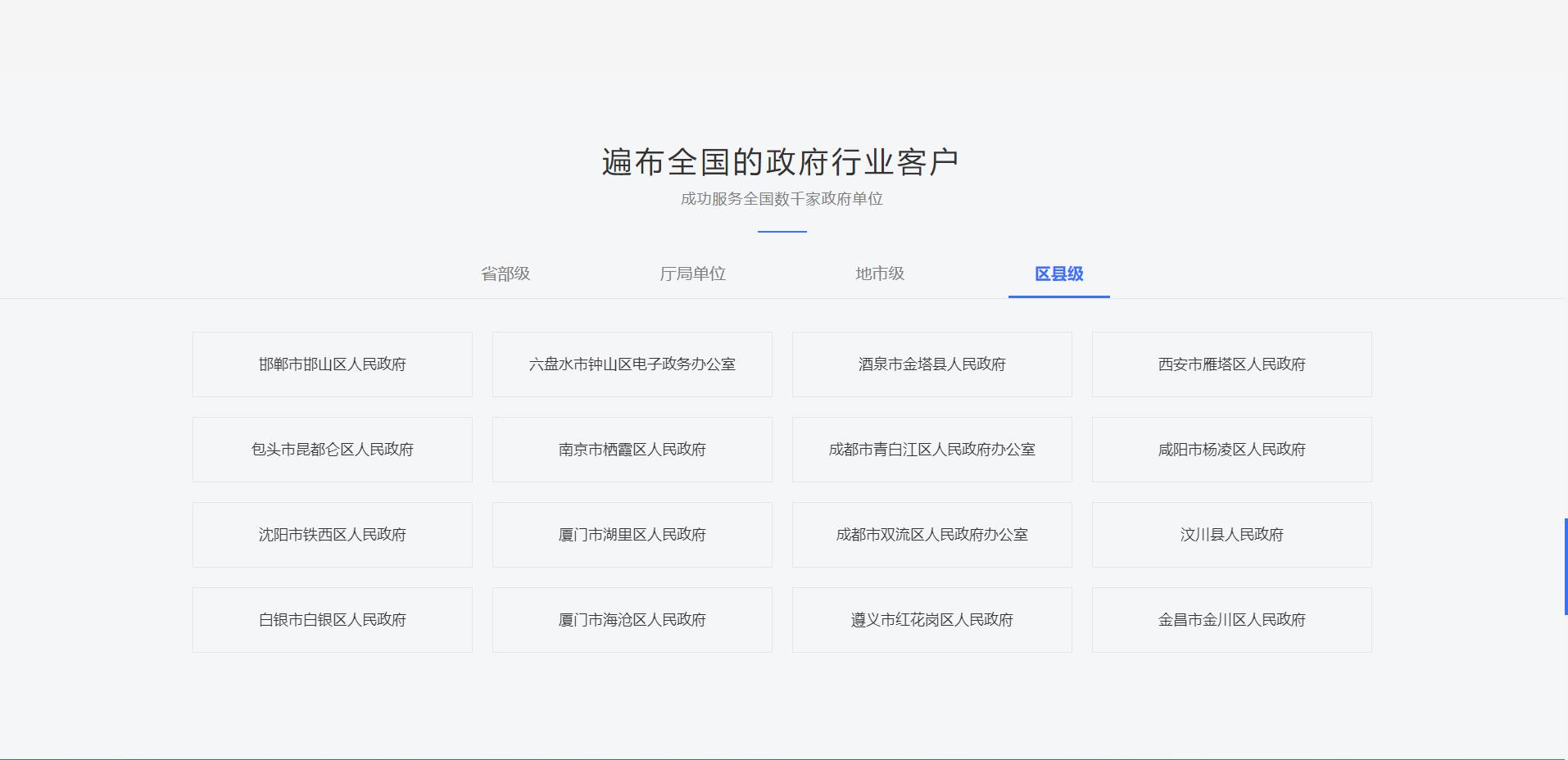Click the 汶川县人民政府 card
This screenshot has width=1568, height=760.
pos(1231,535)
